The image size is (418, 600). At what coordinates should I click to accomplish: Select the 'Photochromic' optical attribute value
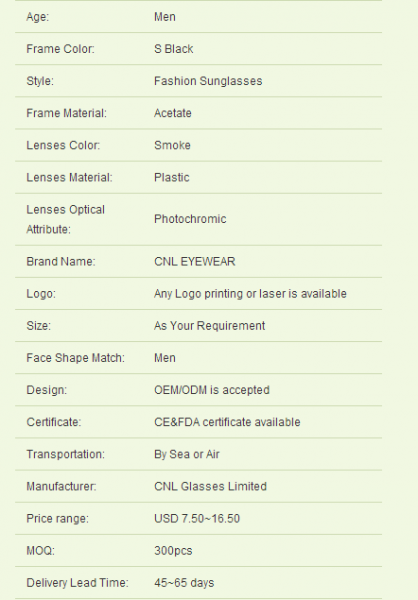[x=190, y=219]
